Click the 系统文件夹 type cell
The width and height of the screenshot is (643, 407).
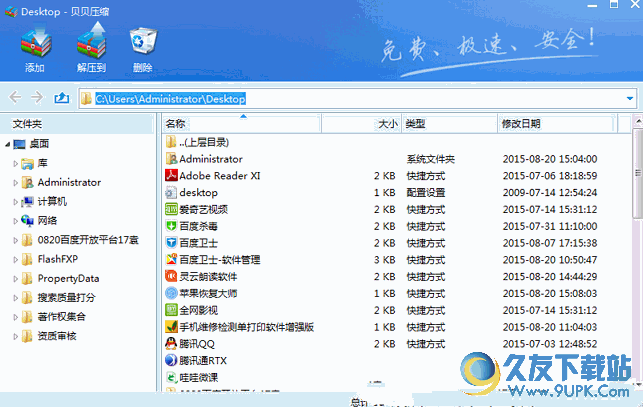(x=431, y=159)
